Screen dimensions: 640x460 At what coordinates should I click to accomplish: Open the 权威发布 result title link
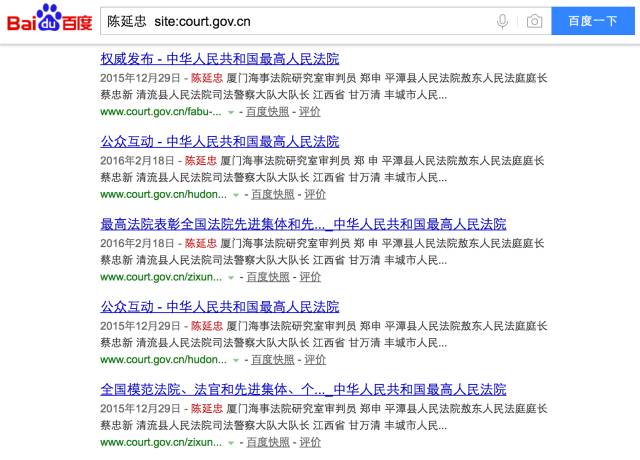coord(220,59)
